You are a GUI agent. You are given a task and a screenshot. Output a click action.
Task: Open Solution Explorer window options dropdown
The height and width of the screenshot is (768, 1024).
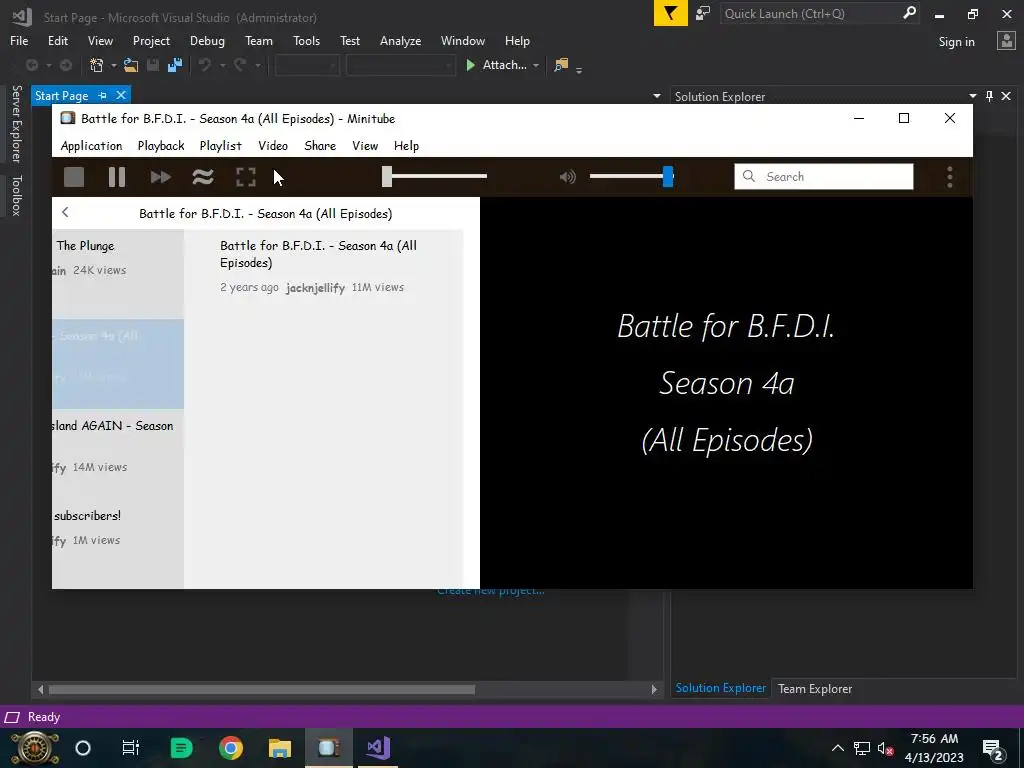(972, 96)
